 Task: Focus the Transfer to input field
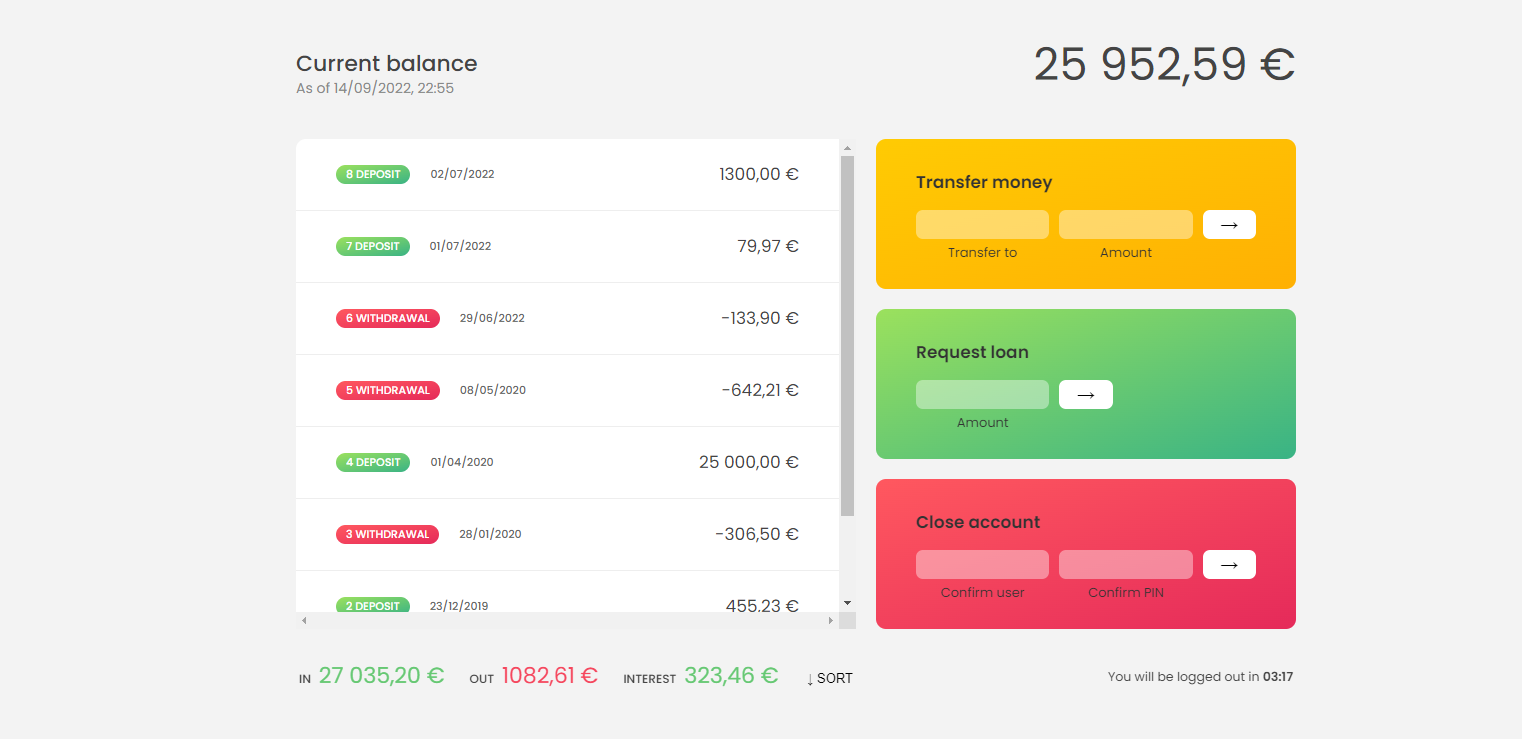[x=982, y=225]
